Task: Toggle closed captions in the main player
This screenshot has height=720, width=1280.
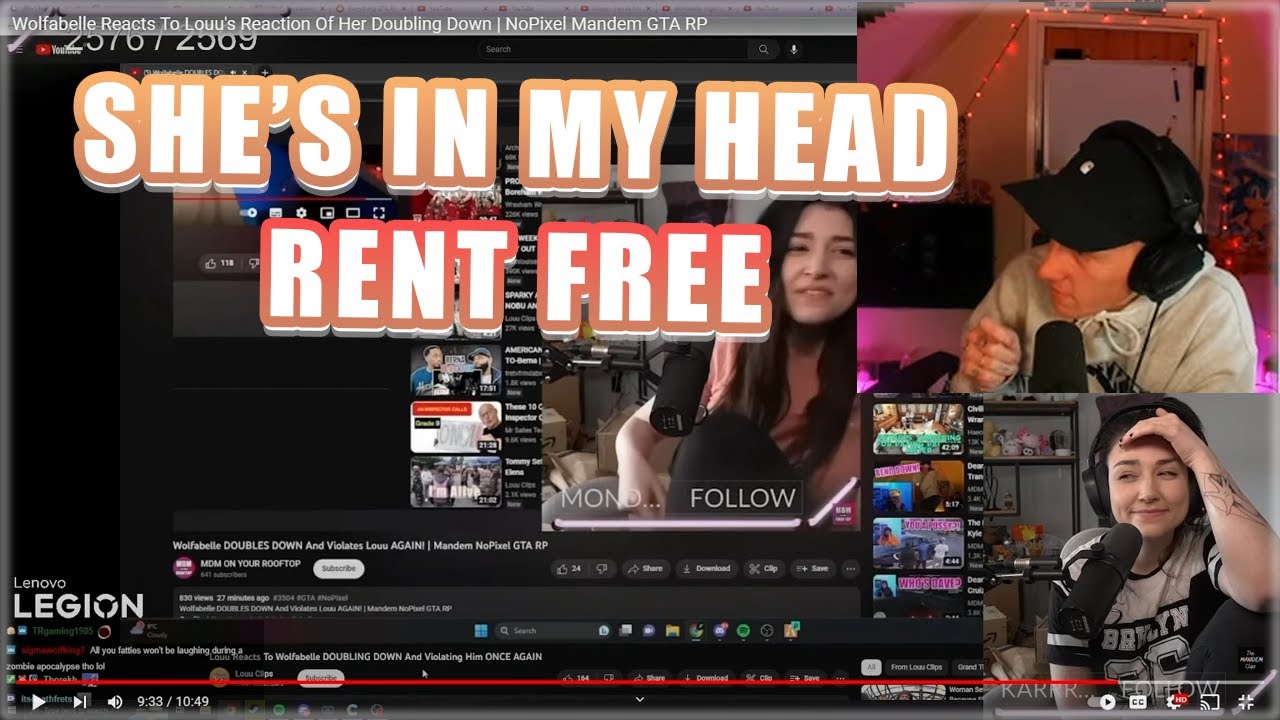Action: pos(1138,702)
